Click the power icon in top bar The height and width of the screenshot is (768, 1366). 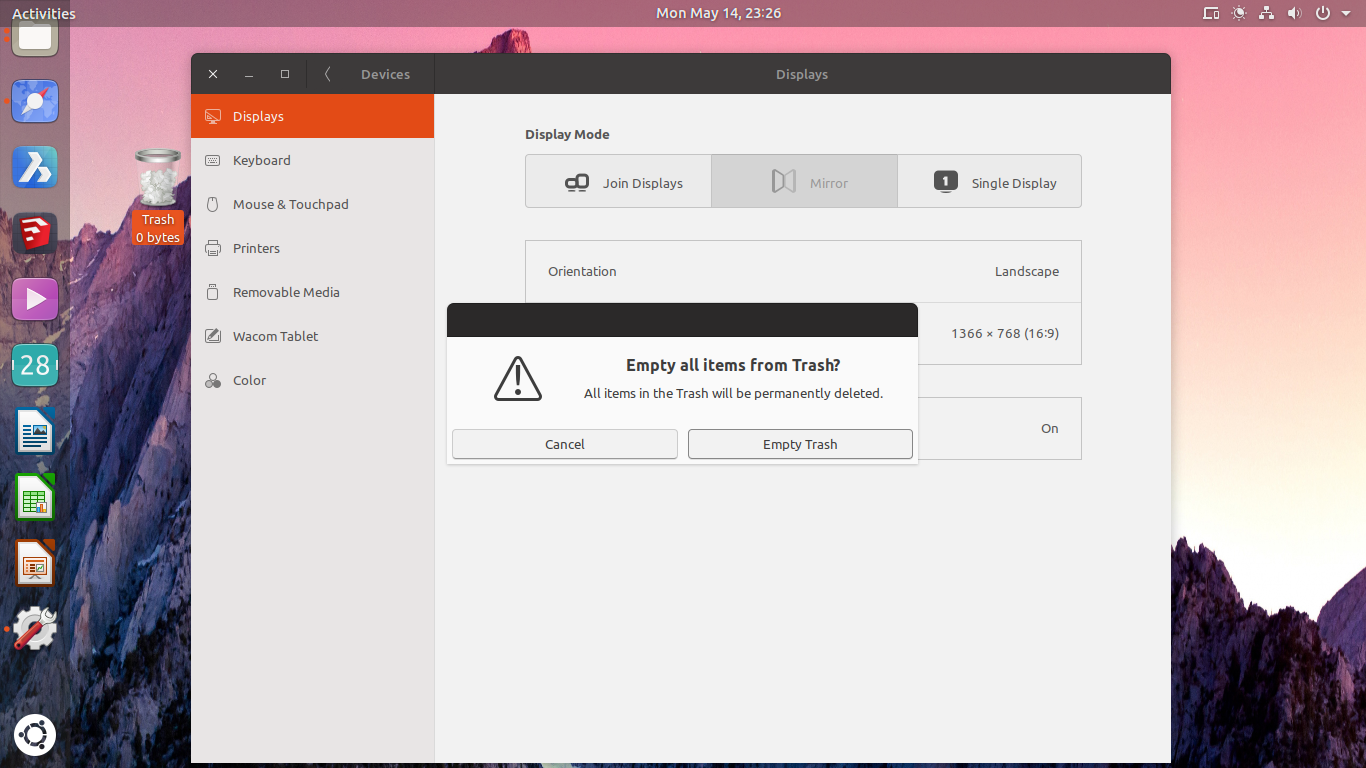click(1323, 13)
